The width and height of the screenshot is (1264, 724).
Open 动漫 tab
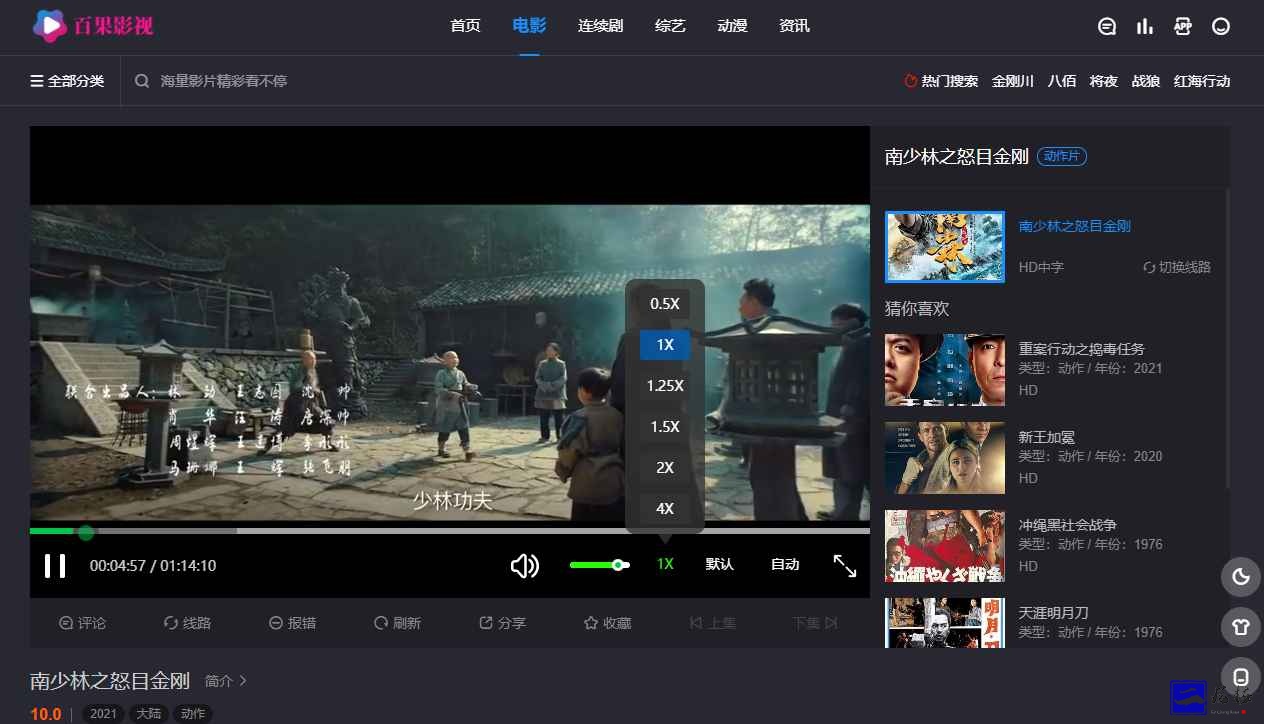pyautogui.click(x=732, y=26)
